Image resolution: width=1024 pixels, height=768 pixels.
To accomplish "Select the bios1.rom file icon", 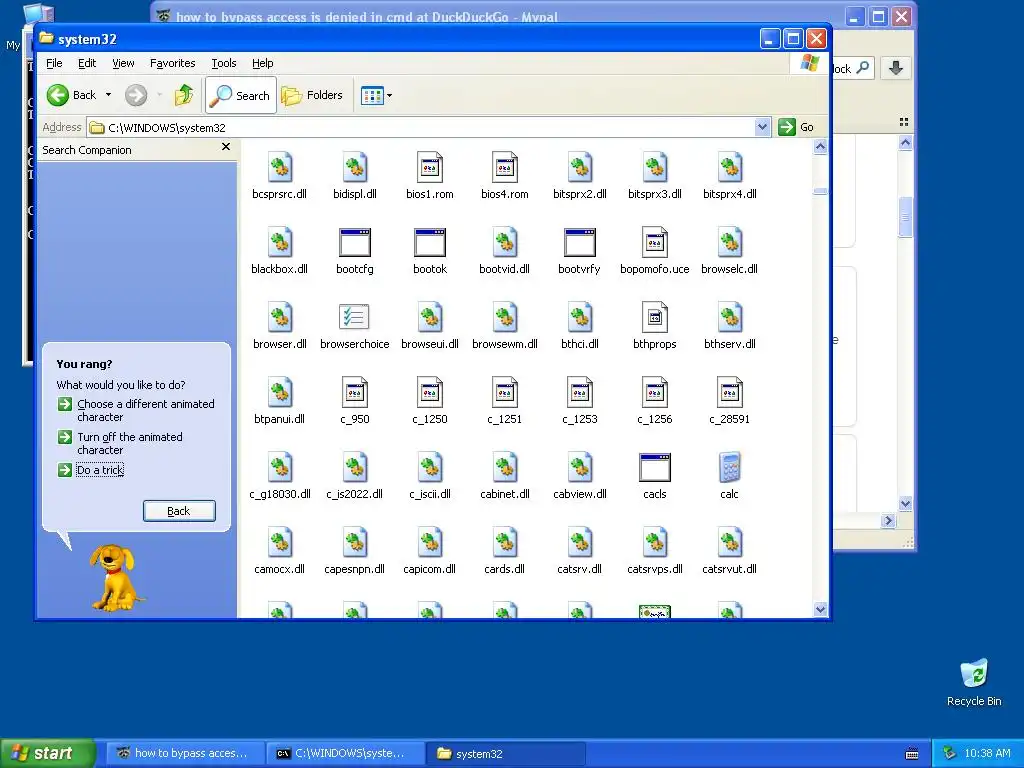I will pos(430,167).
